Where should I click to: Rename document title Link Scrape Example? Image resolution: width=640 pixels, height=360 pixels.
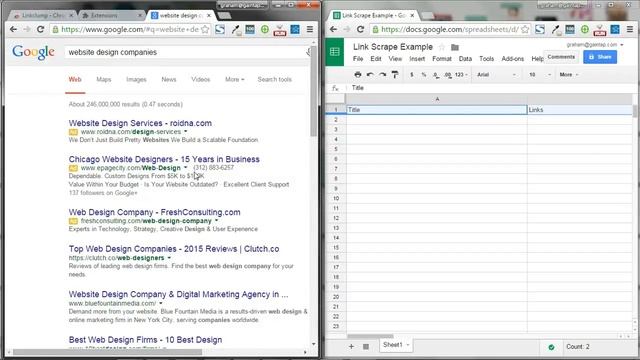point(393,47)
